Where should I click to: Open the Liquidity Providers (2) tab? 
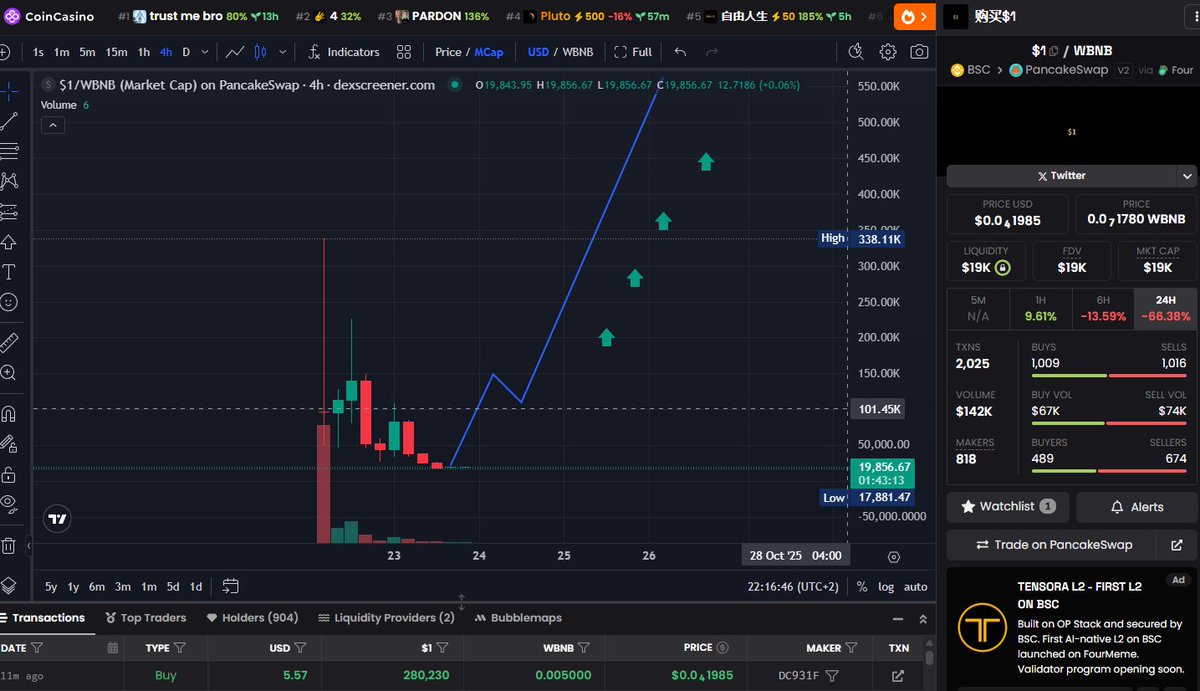[x=386, y=618]
